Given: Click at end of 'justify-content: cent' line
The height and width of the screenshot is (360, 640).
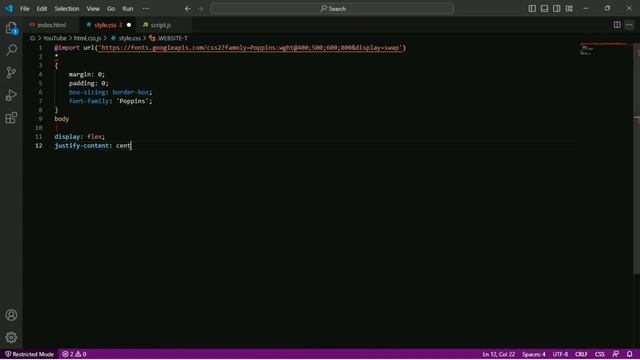Looking at the screenshot, I should 131,146.
